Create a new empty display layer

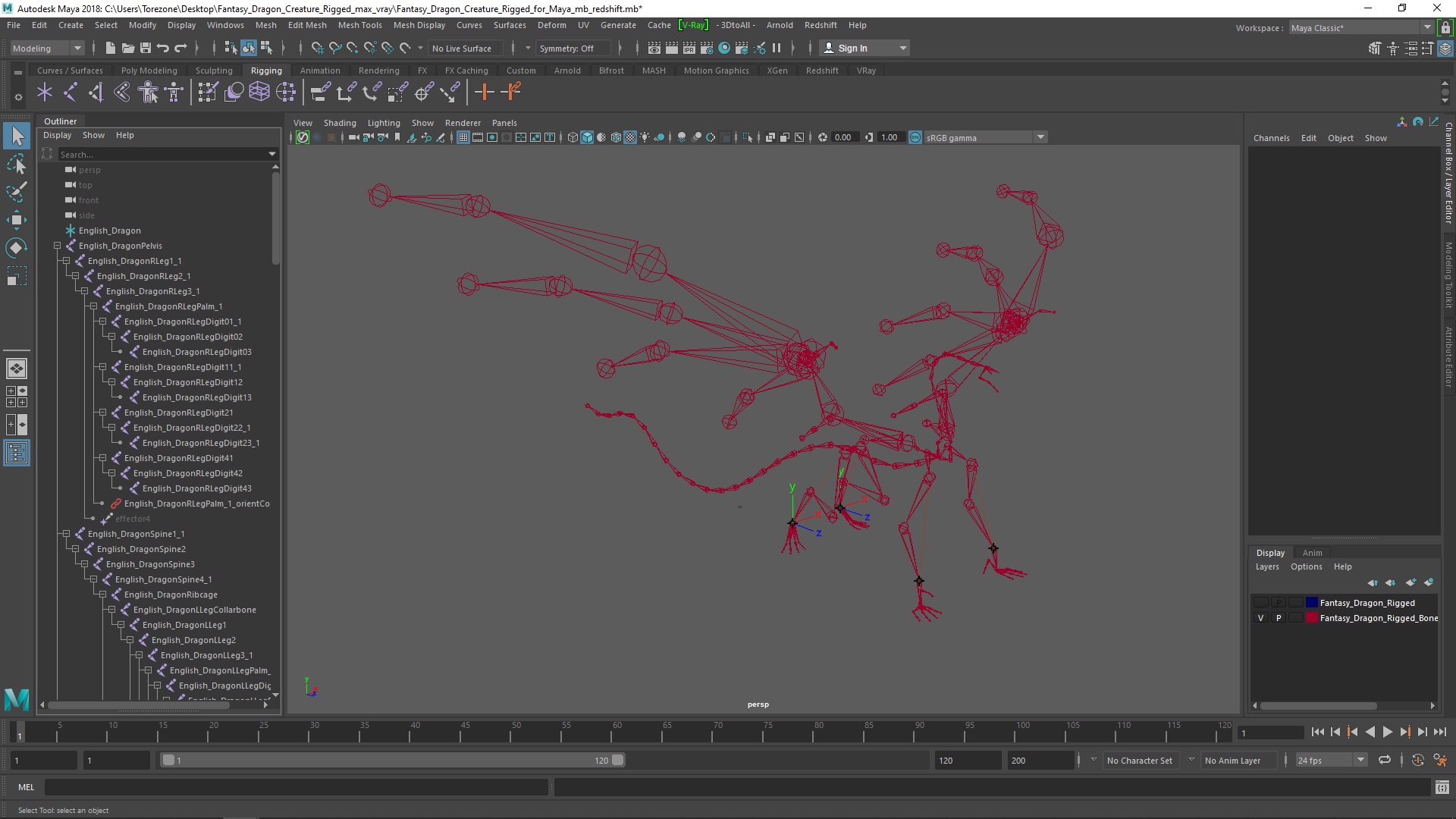point(1410,582)
